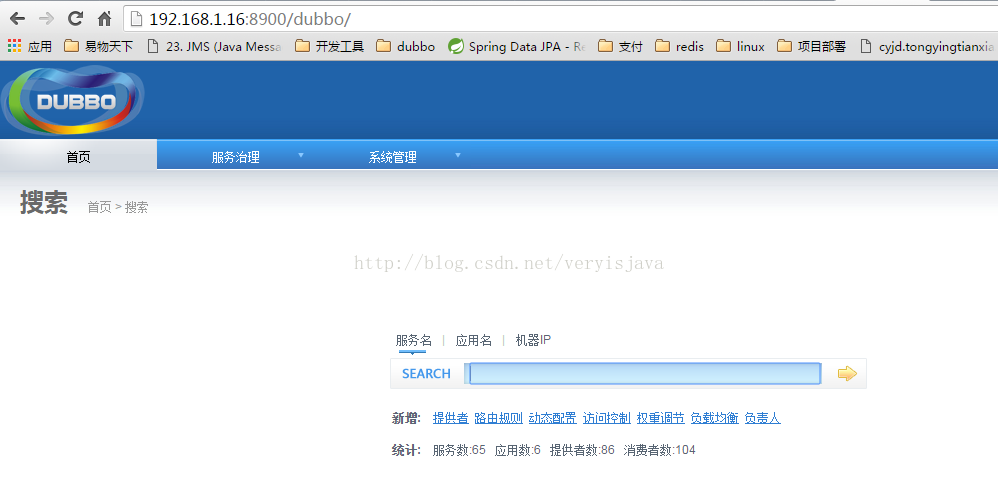
Task: Expand the 系统管理 dropdown arrow
Action: point(458,155)
